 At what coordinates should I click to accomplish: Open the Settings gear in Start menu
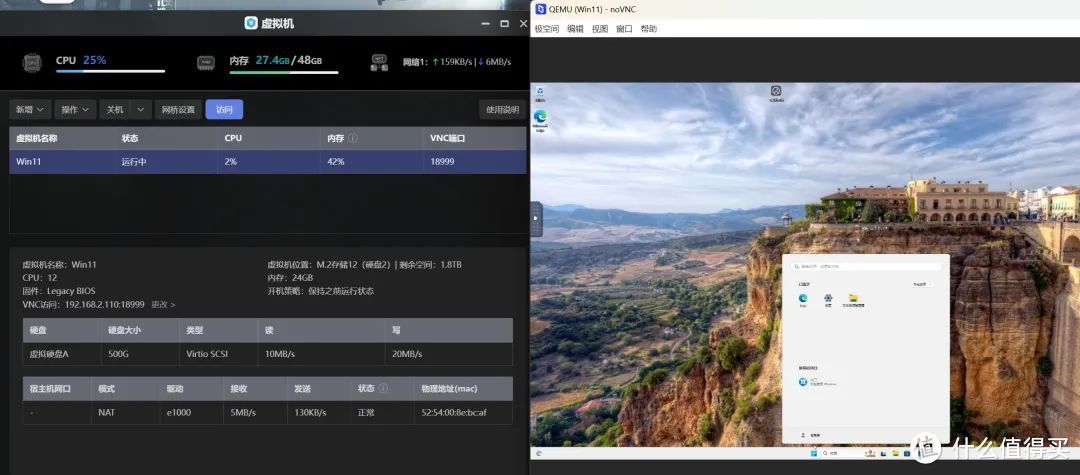pyautogui.click(x=828, y=299)
